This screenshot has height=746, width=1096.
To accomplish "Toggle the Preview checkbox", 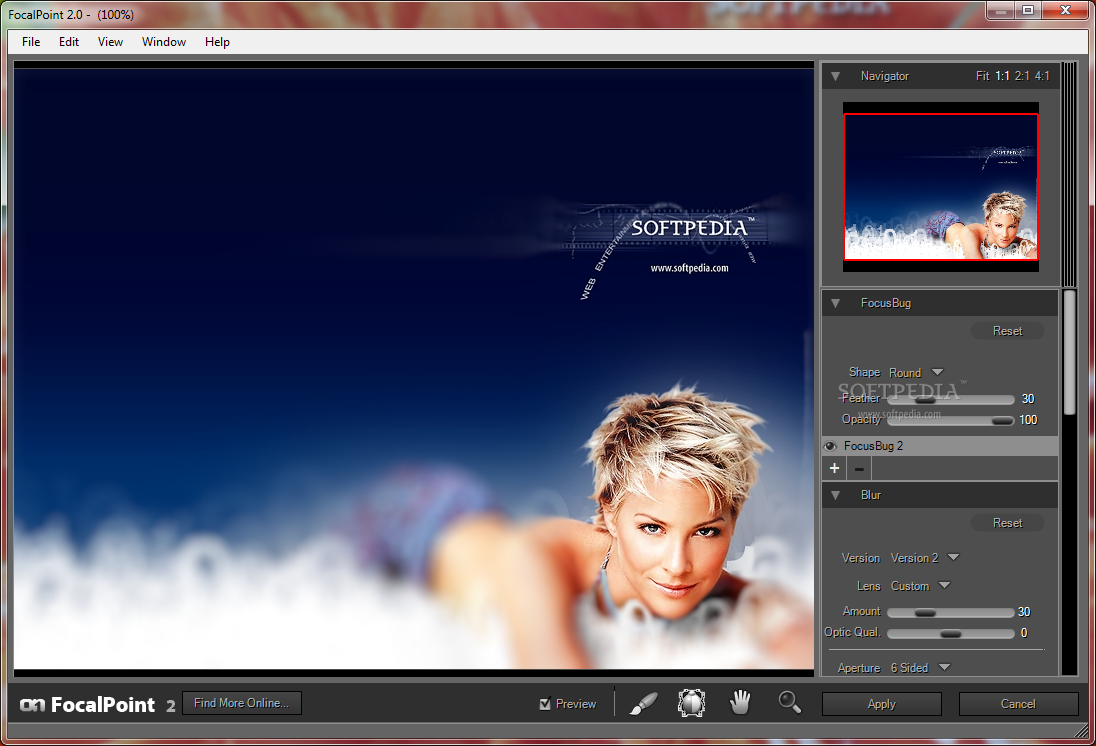I will 545,704.
